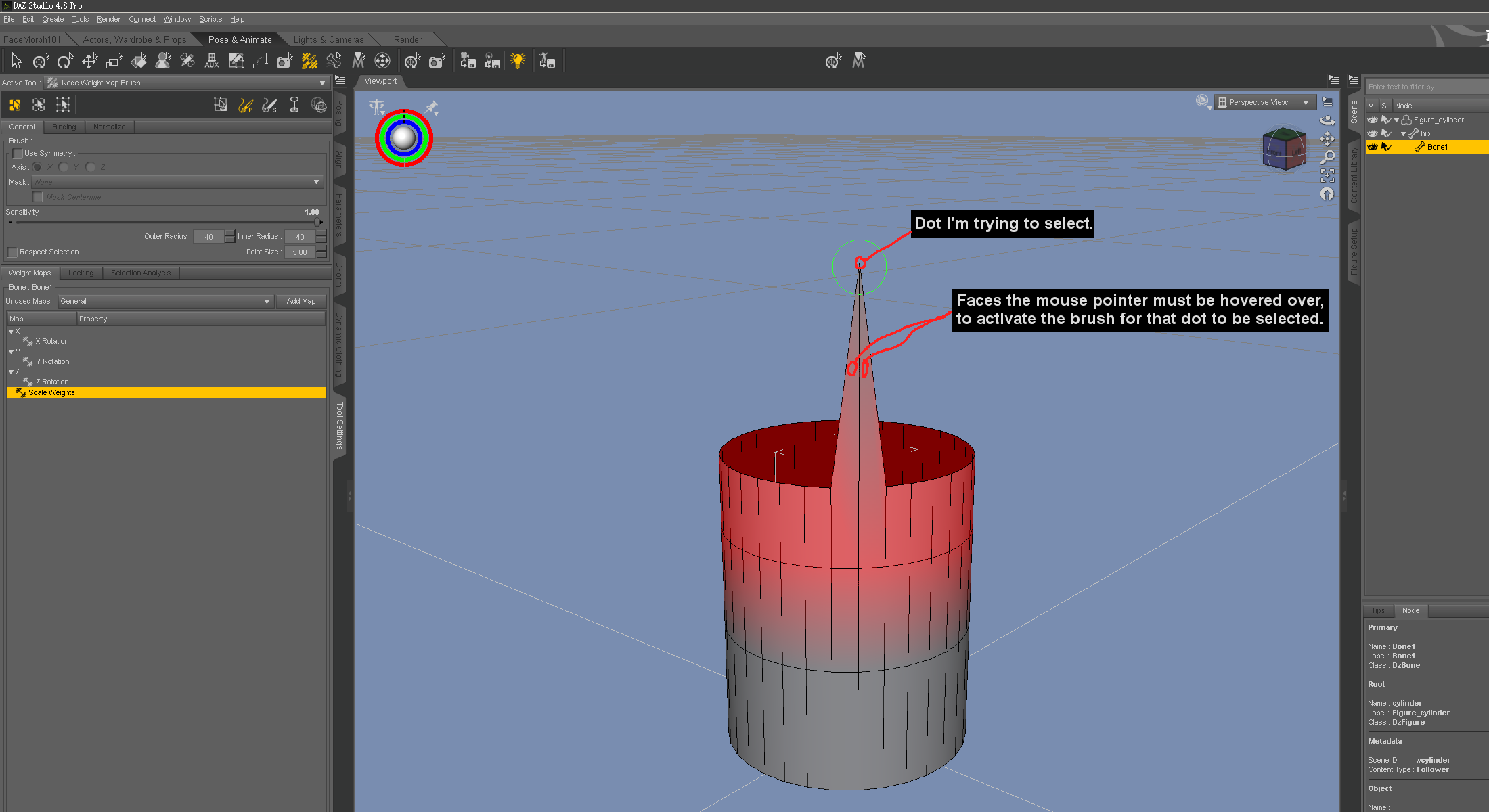The height and width of the screenshot is (812, 1489).
Task: Click the viewport zoom magnifier icon
Action: pyautogui.click(x=1327, y=157)
